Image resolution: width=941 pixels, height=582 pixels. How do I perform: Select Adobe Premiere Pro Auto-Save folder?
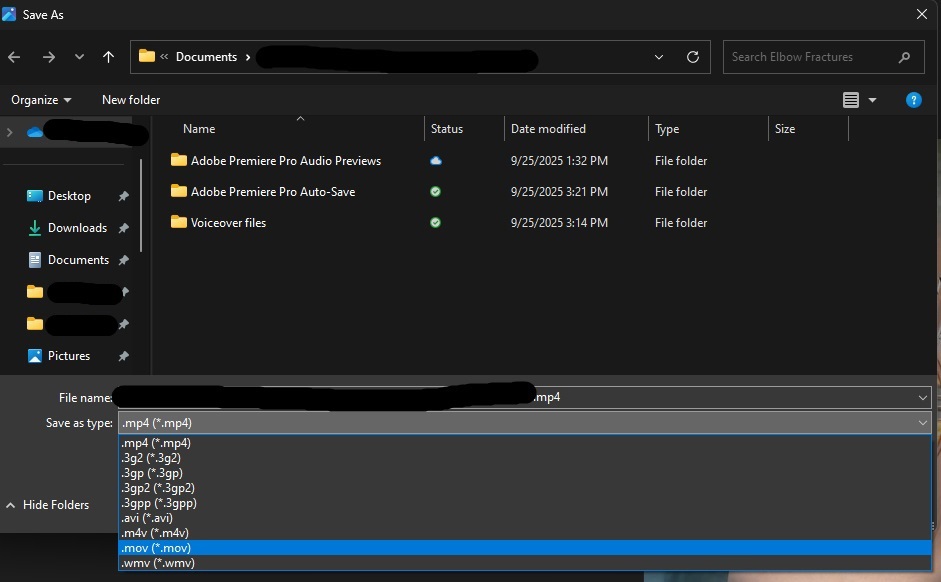click(x=273, y=192)
